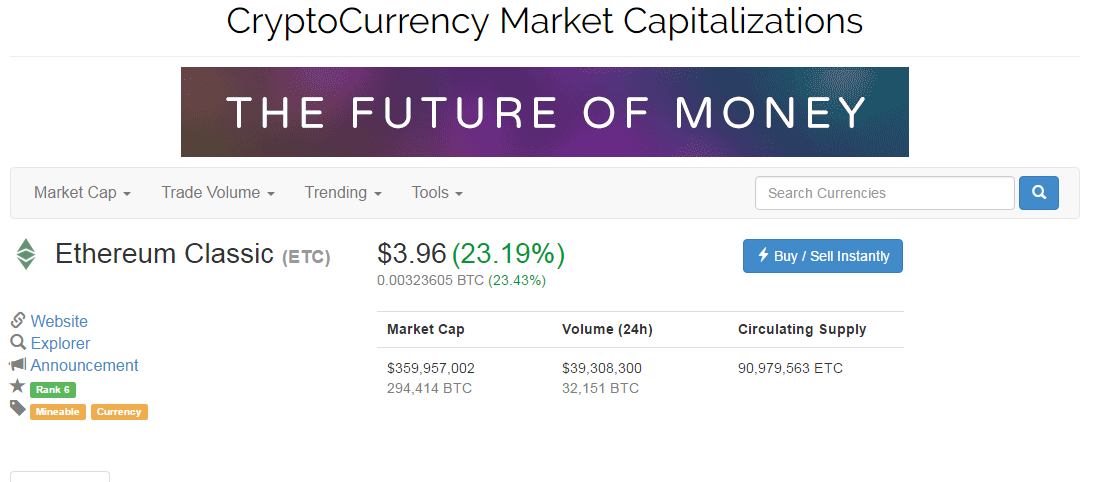Click the lightning bolt on Buy / Sell button
The width and height of the screenshot is (1094, 482).
pyautogui.click(x=763, y=256)
